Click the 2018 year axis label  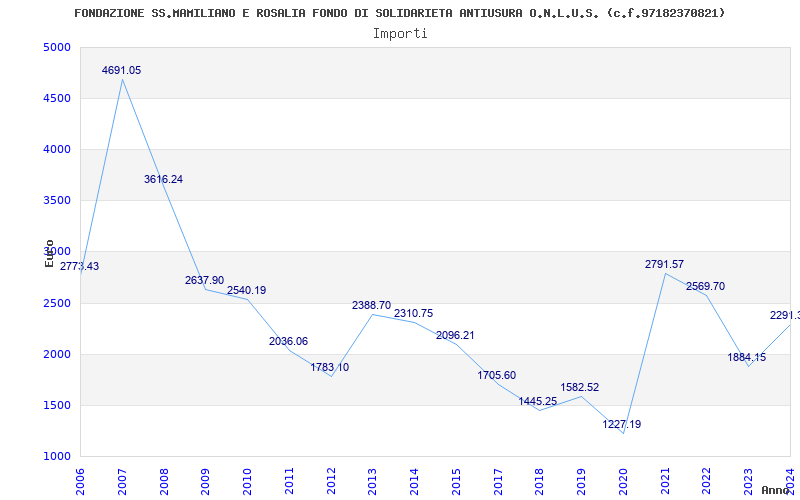pyautogui.click(x=540, y=481)
